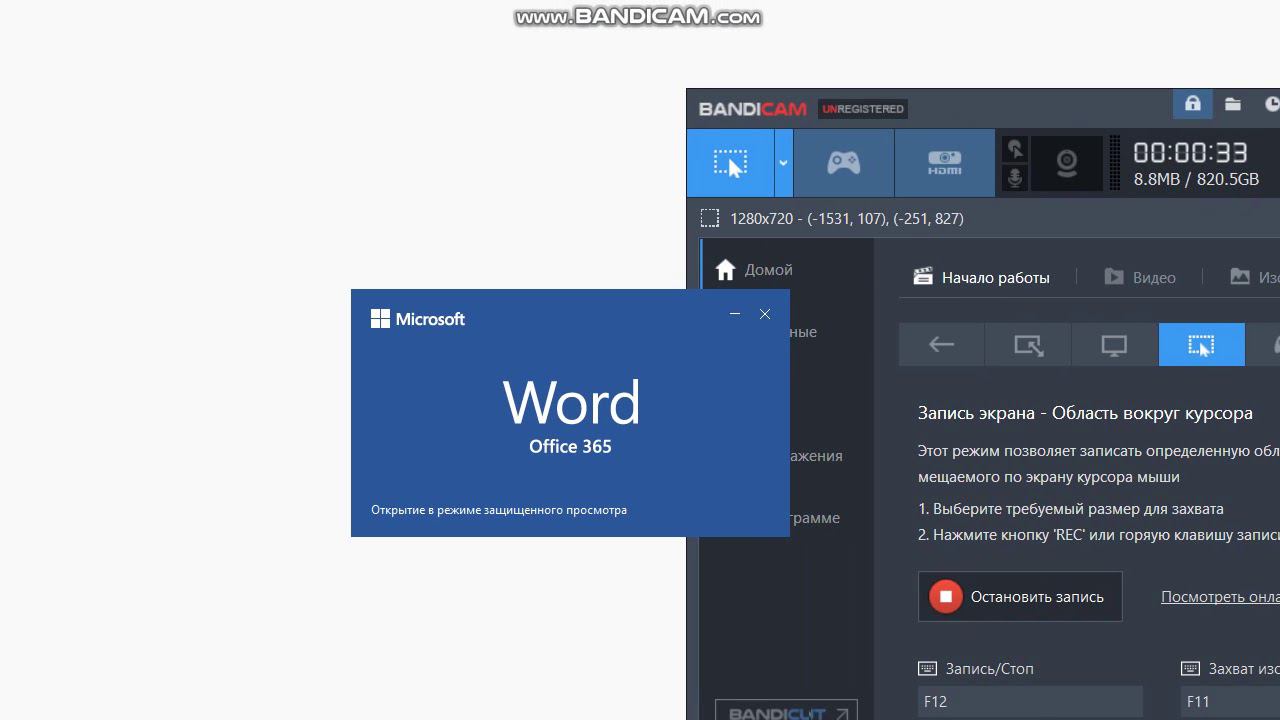
Task: Open the screen recording mode dropdown arrow
Action: 784,163
